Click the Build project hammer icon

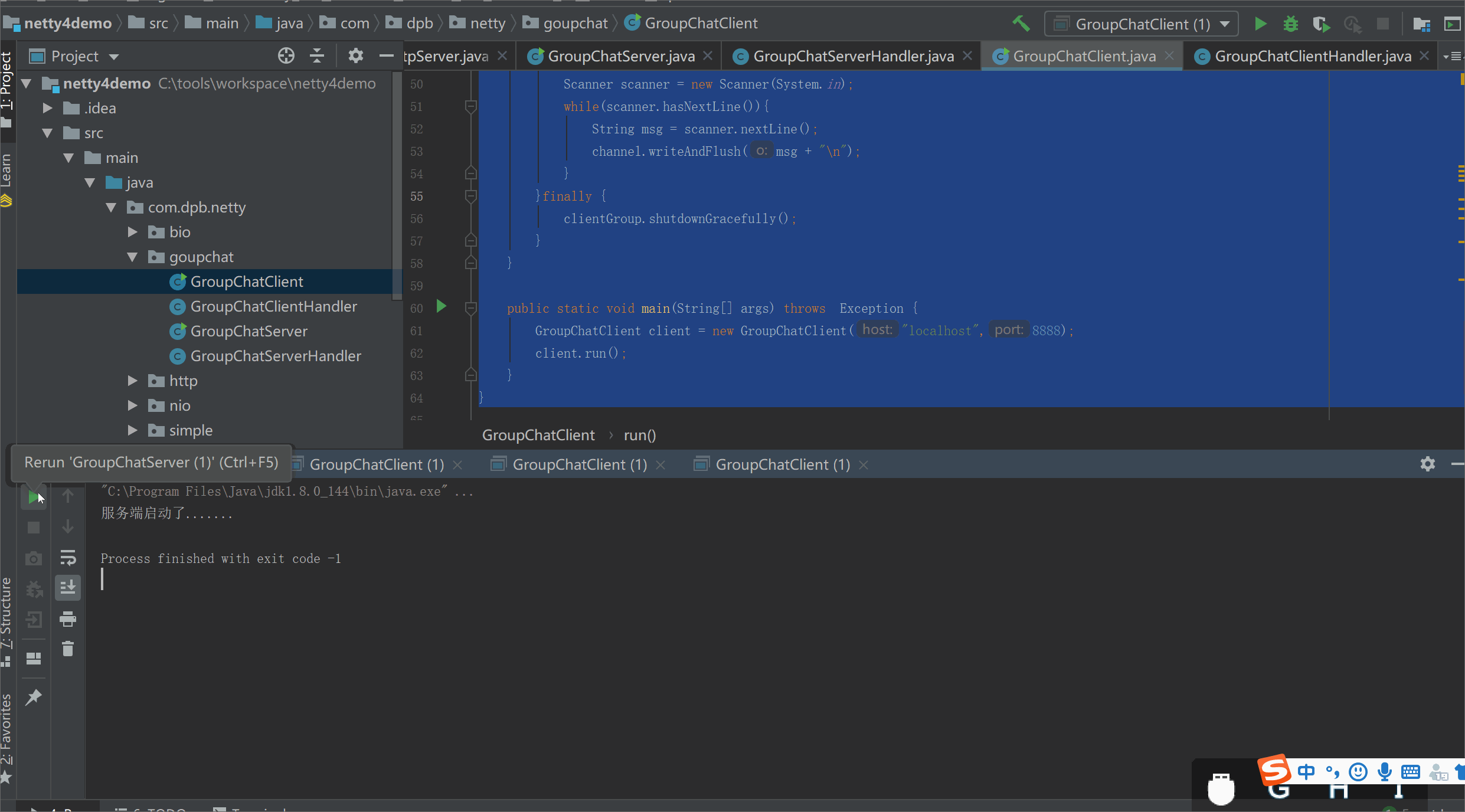[1021, 24]
